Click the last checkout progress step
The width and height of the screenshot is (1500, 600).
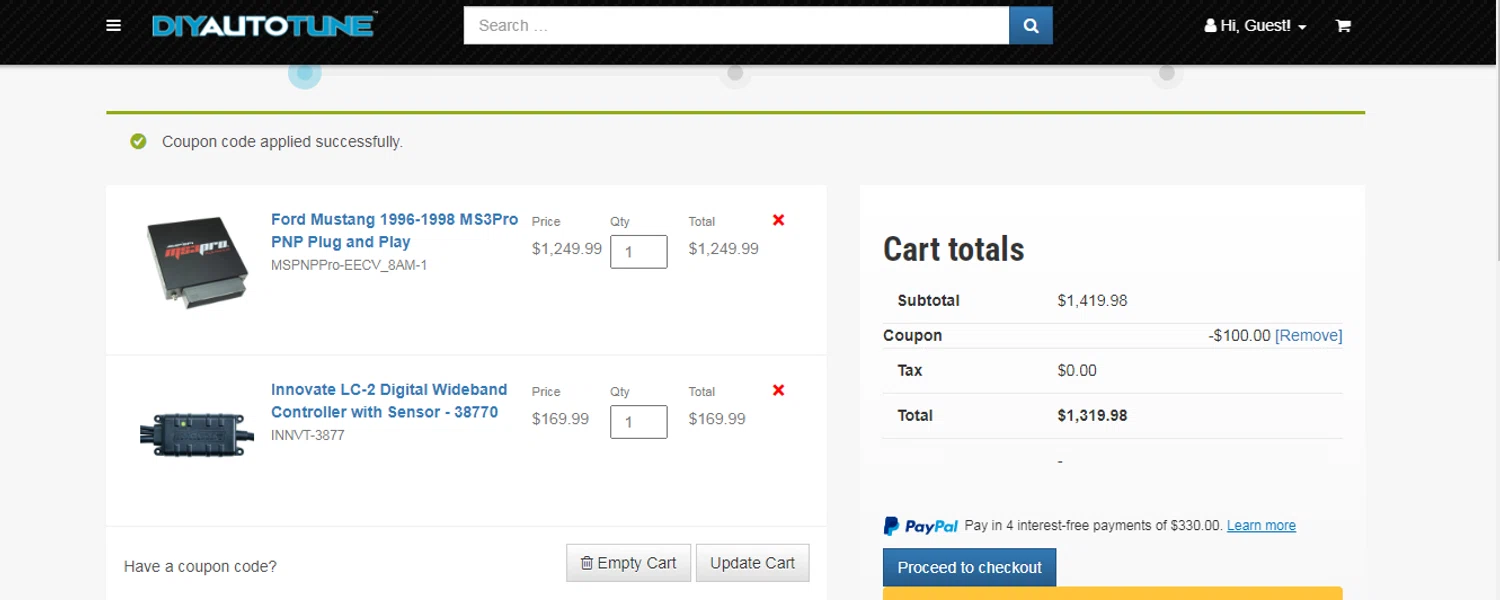click(x=1166, y=73)
